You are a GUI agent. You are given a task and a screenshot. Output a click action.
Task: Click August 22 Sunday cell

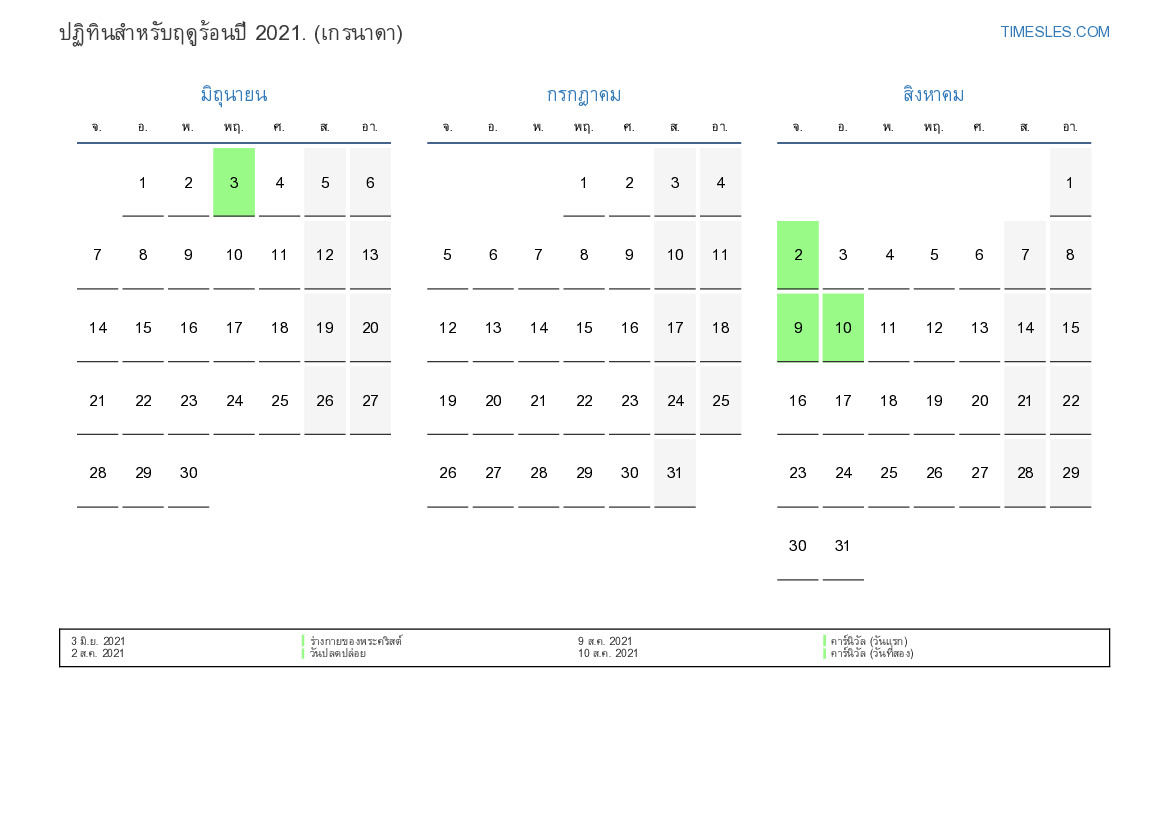point(1071,401)
